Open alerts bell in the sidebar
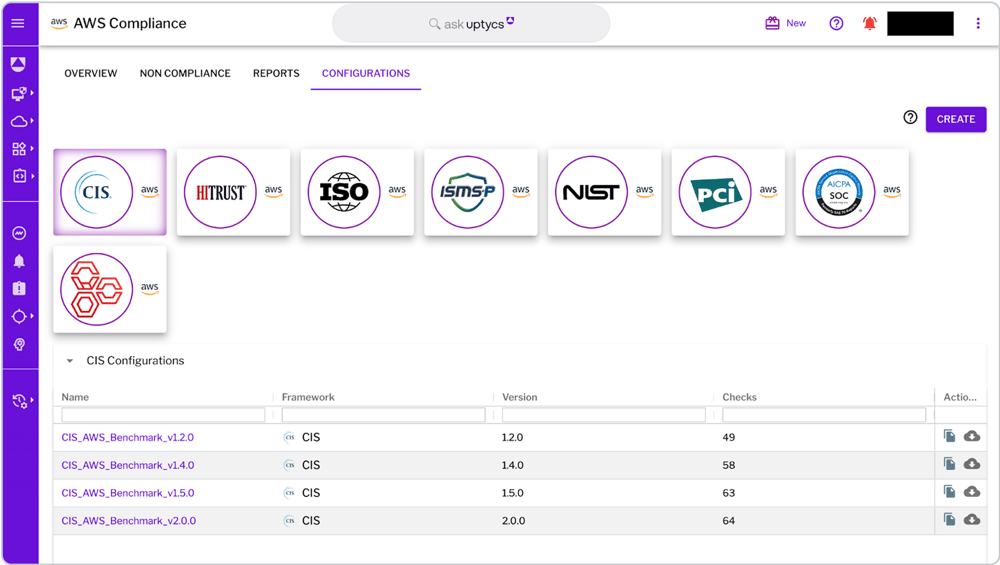Screen dimensions: 1000x565 coord(19,261)
